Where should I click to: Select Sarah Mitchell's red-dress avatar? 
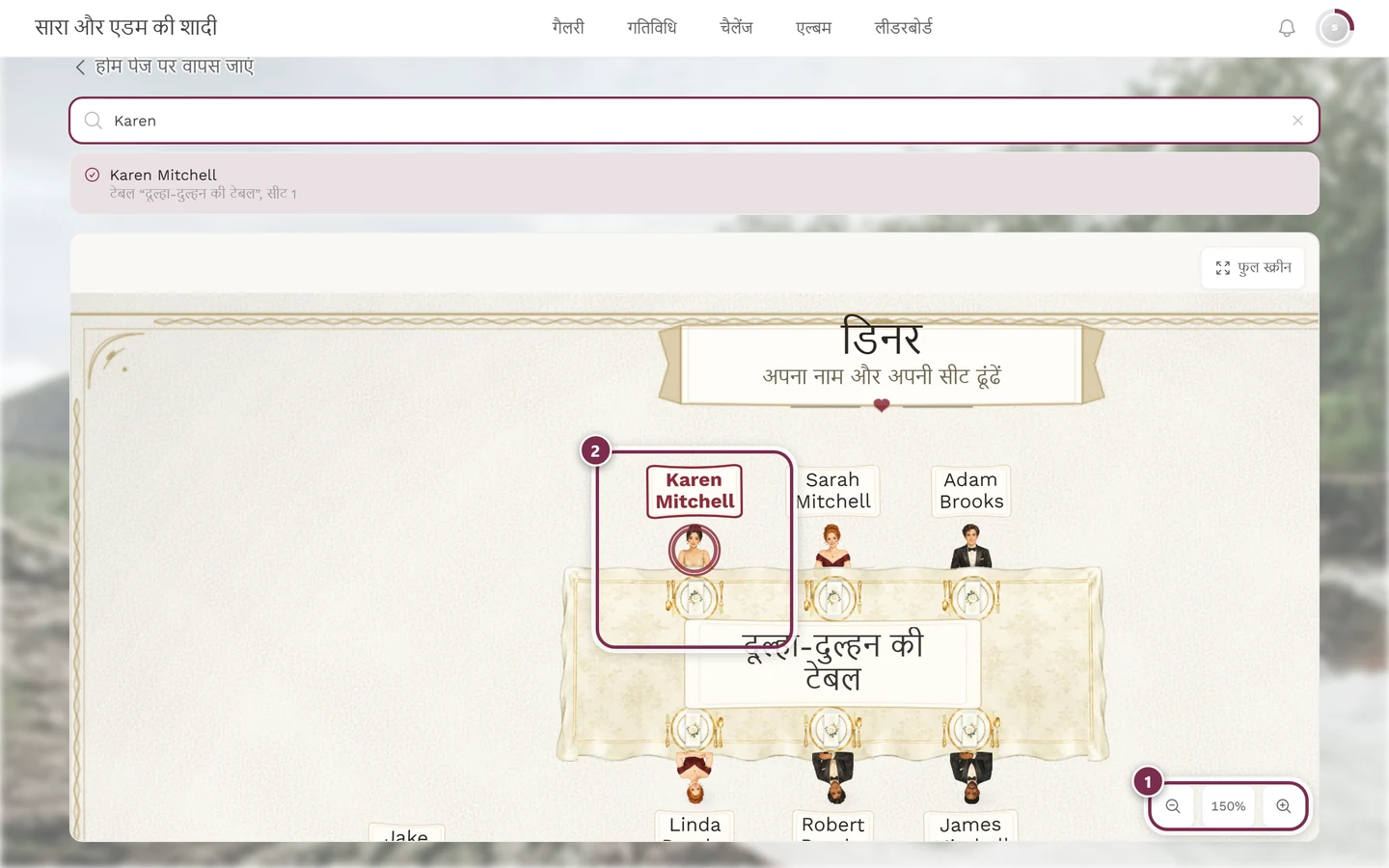(x=832, y=546)
